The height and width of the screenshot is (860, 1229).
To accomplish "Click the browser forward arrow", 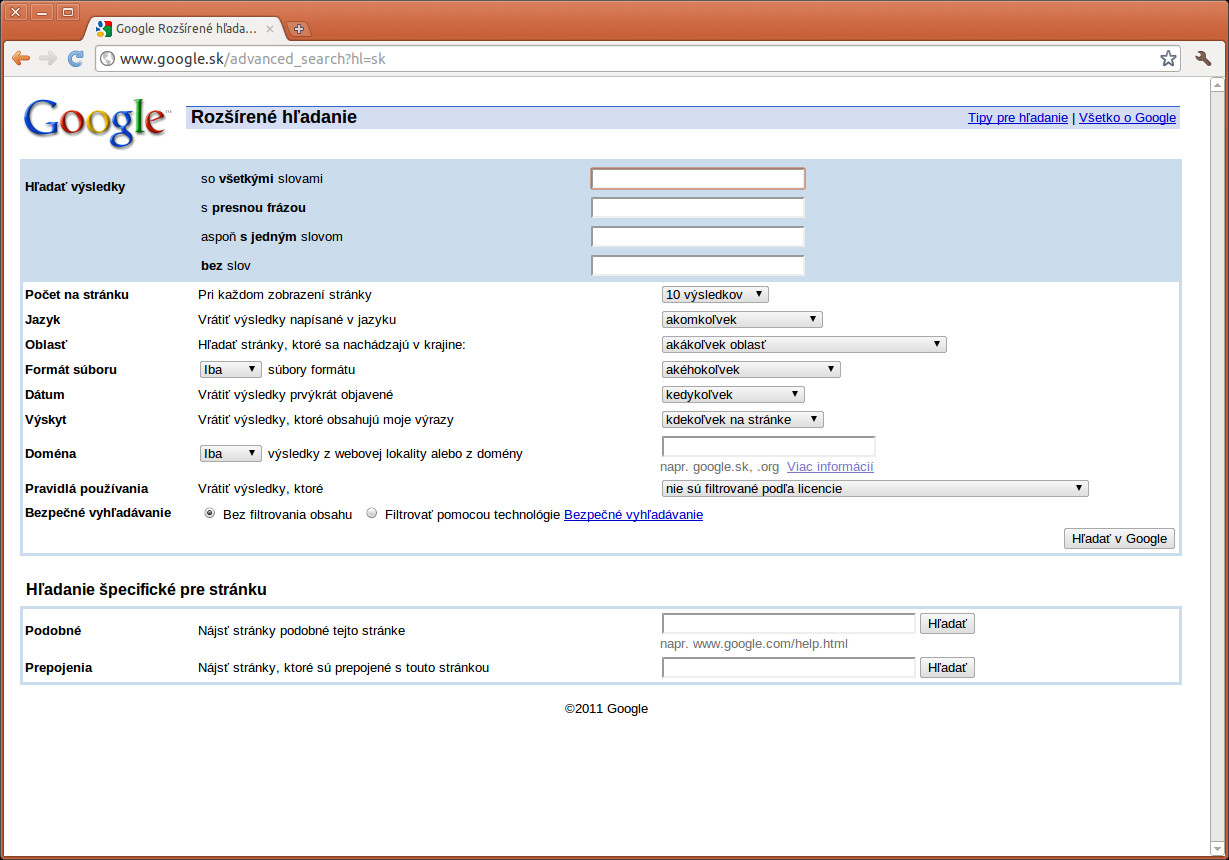I will point(48,58).
